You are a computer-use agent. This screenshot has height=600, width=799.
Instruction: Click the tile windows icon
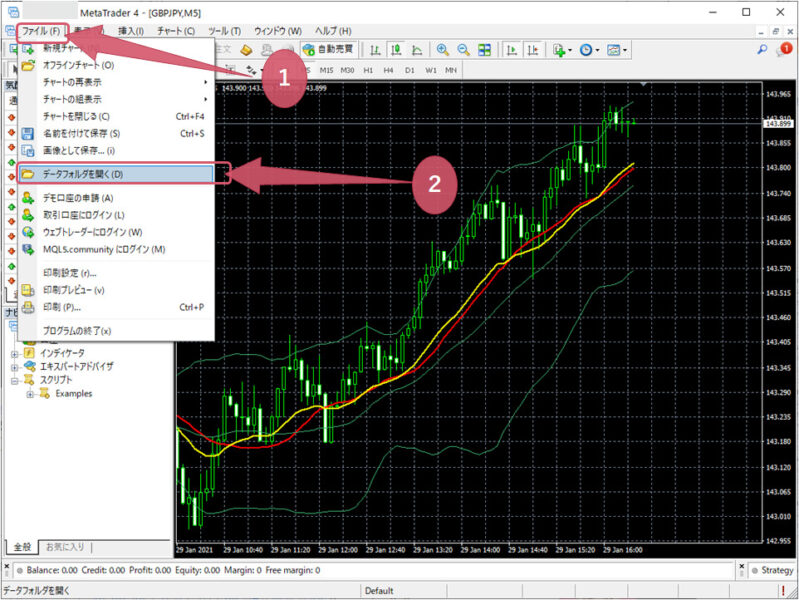(x=484, y=50)
